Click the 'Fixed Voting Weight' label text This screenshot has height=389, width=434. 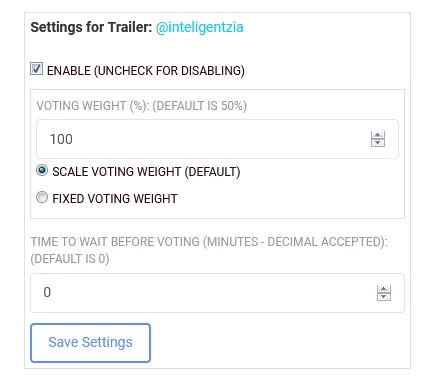pos(115,199)
